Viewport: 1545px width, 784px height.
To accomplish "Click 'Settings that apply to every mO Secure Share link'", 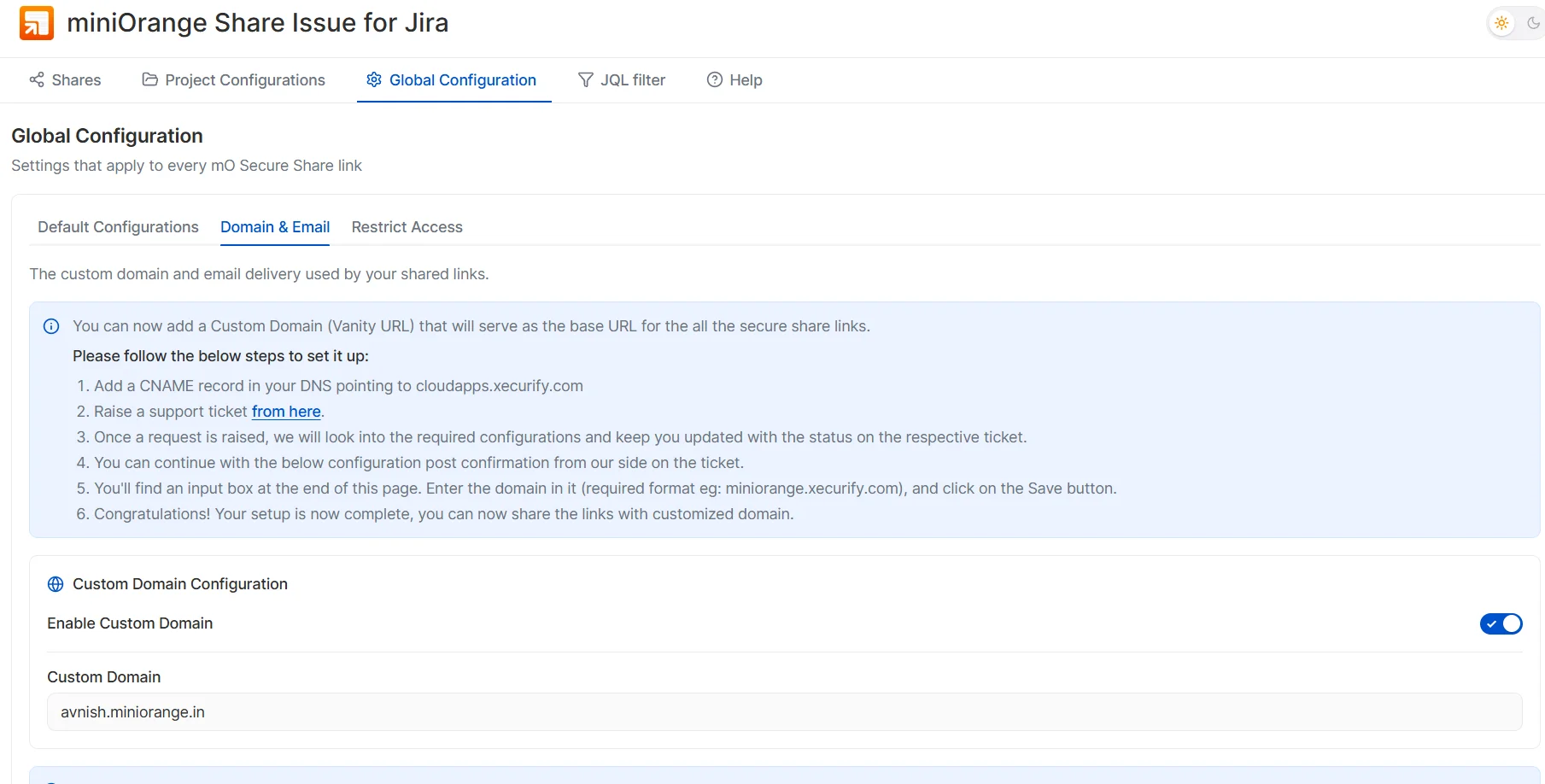I will point(186,166).
